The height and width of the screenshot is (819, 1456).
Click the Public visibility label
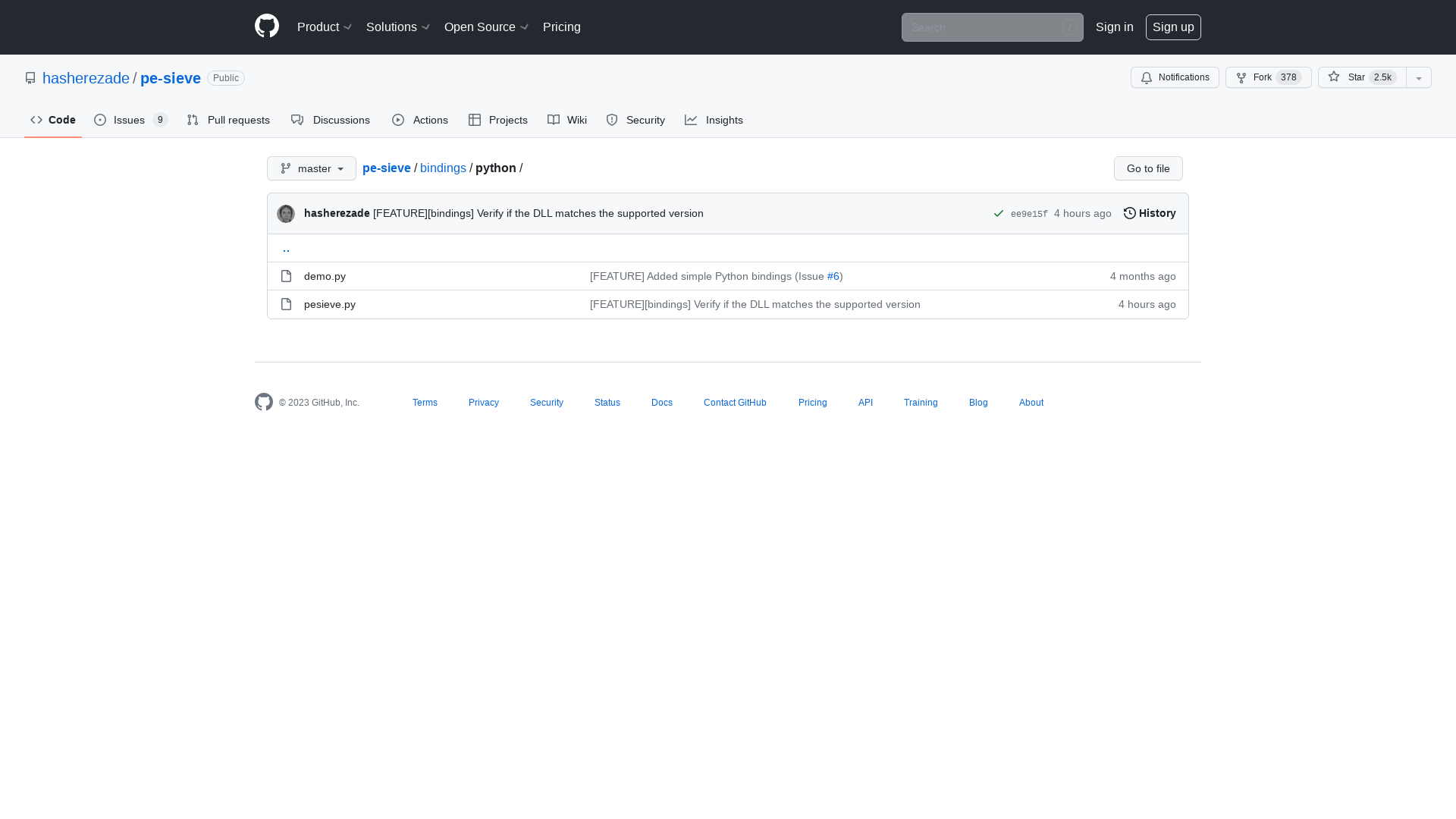226,78
